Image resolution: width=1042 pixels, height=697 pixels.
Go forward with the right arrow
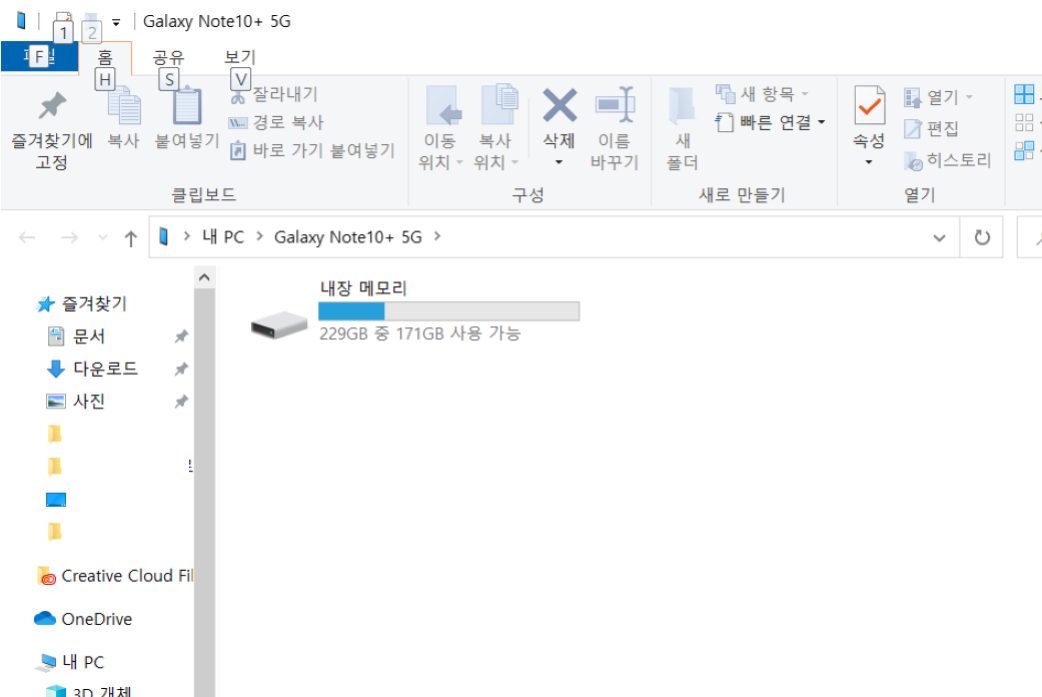click(x=69, y=237)
